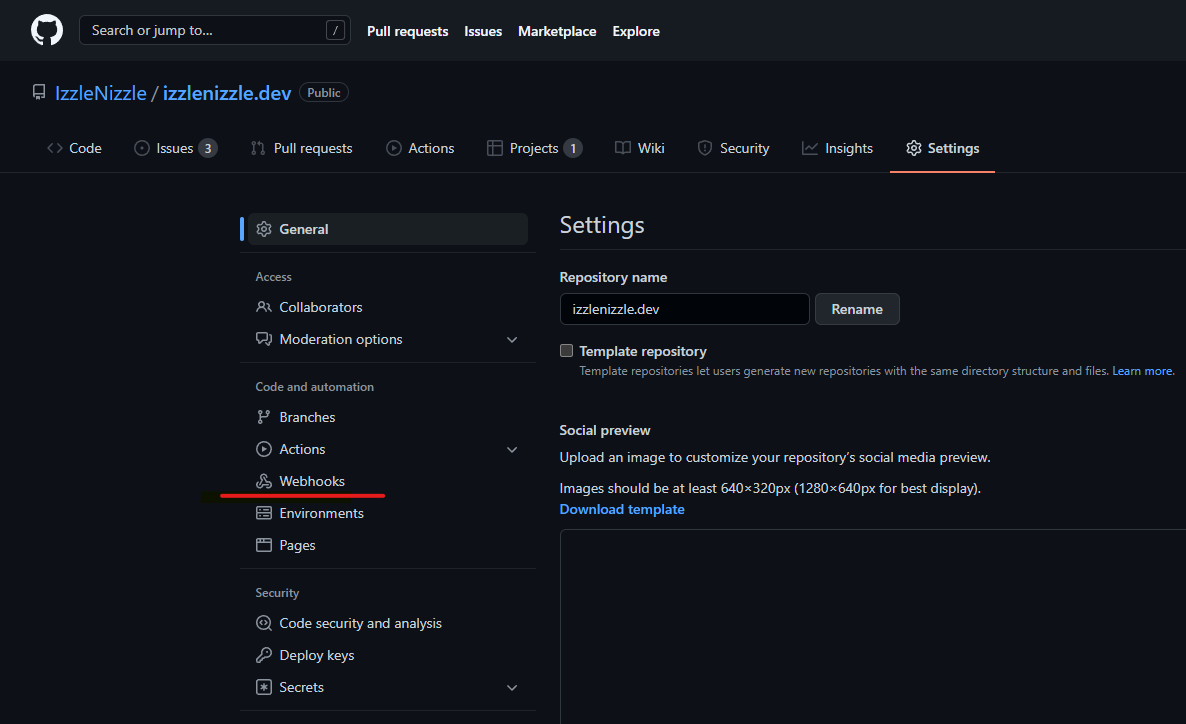Click the server icon beside Environments

(264, 513)
